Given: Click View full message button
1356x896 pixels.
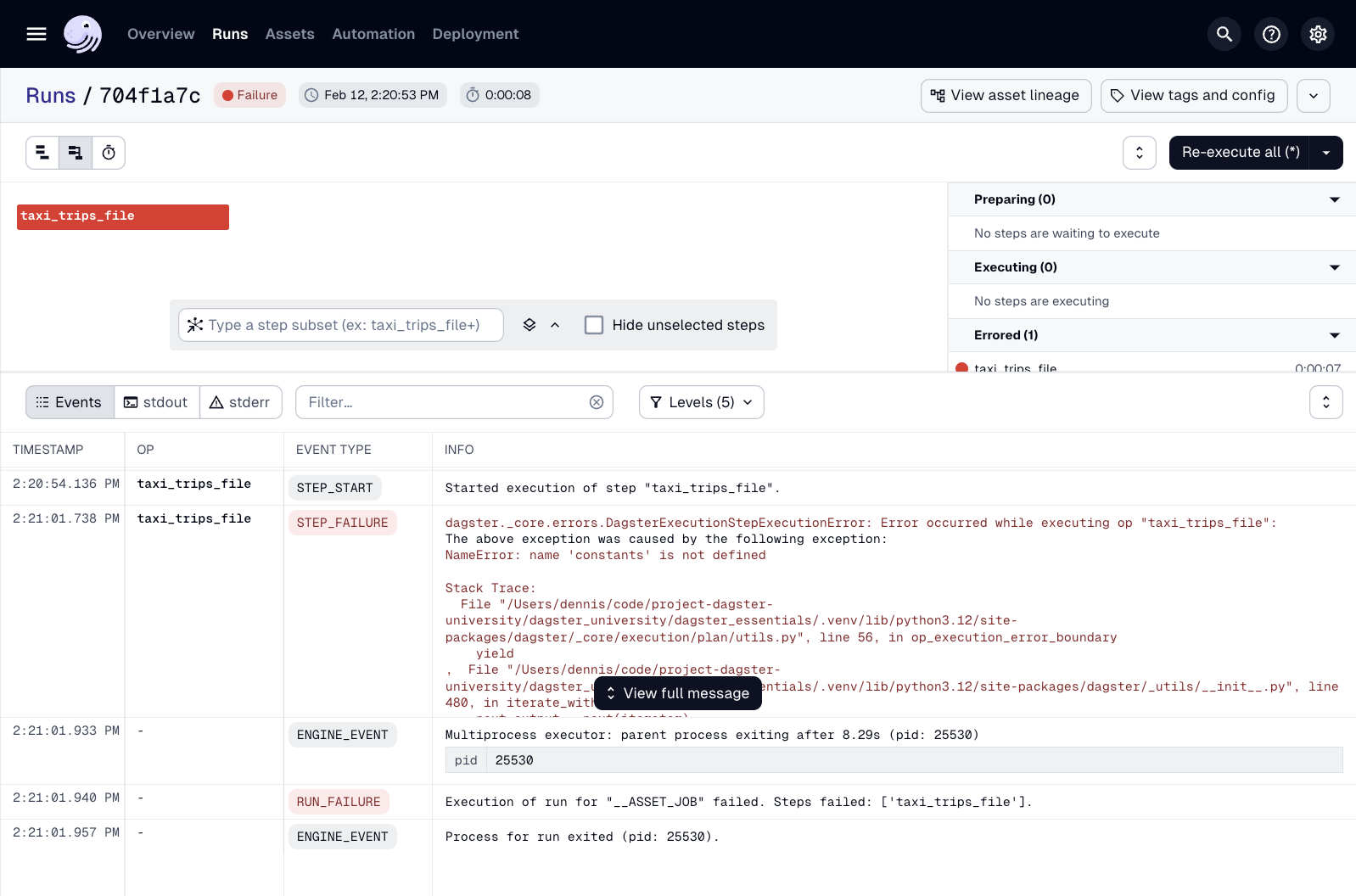Looking at the screenshot, I should [677, 693].
